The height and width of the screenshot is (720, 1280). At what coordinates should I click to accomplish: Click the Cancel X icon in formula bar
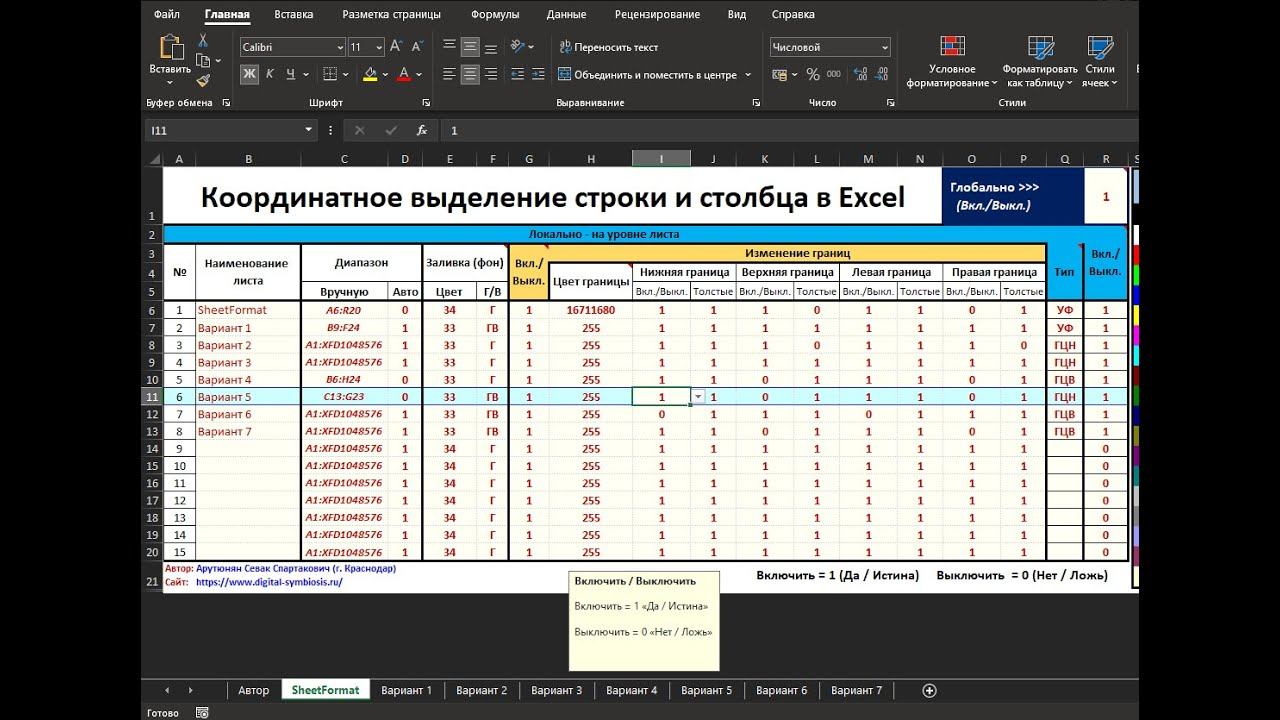[360, 130]
